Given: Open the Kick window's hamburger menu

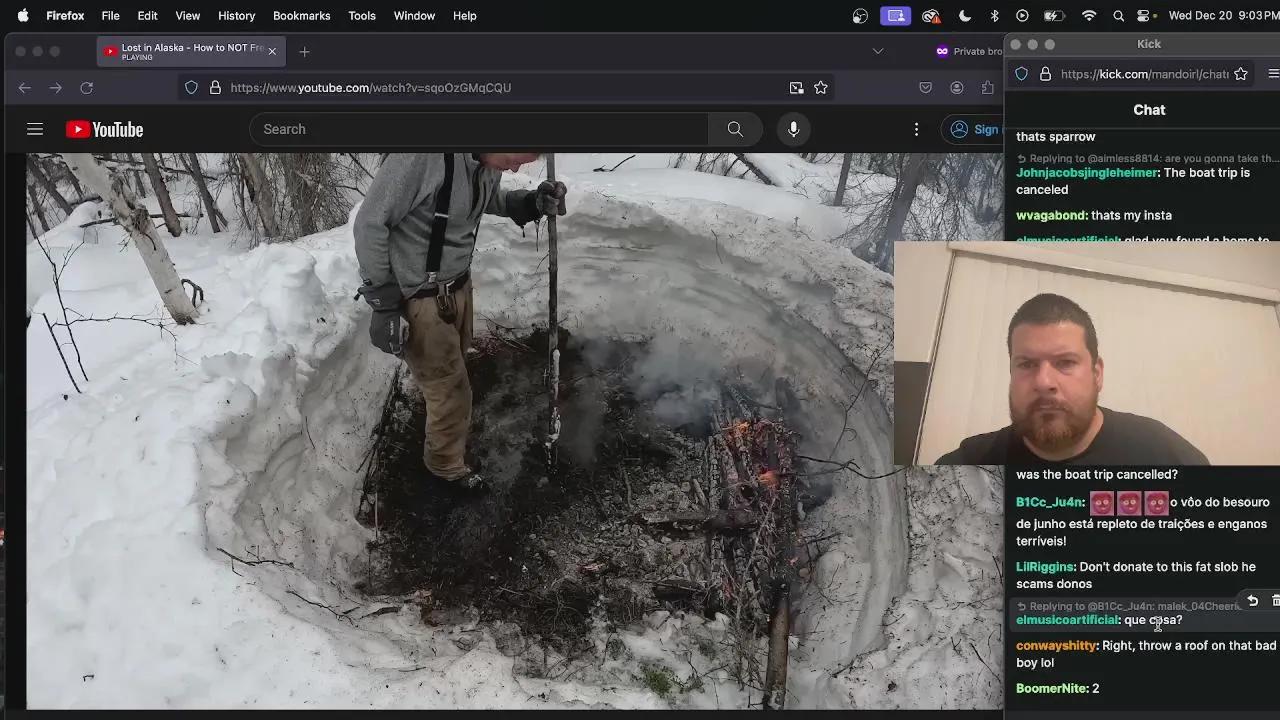Looking at the screenshot, I should pyautogui.click(x=1272, y=73).
